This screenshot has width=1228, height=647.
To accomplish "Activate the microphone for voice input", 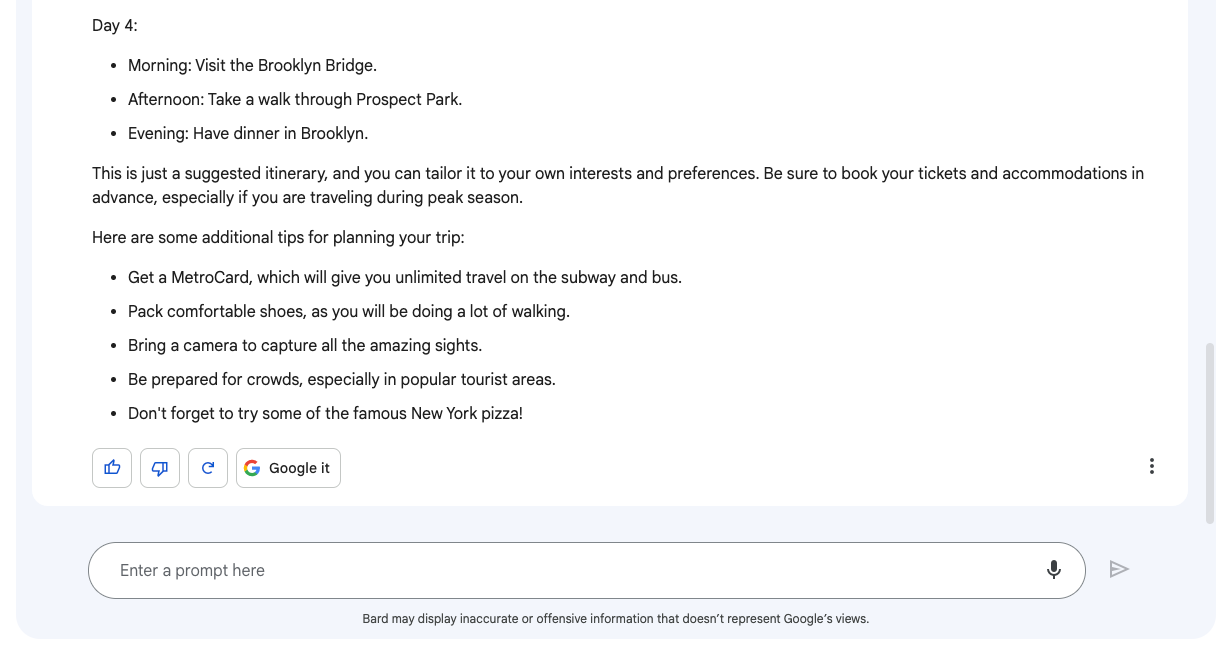I will pos(1054,570).
